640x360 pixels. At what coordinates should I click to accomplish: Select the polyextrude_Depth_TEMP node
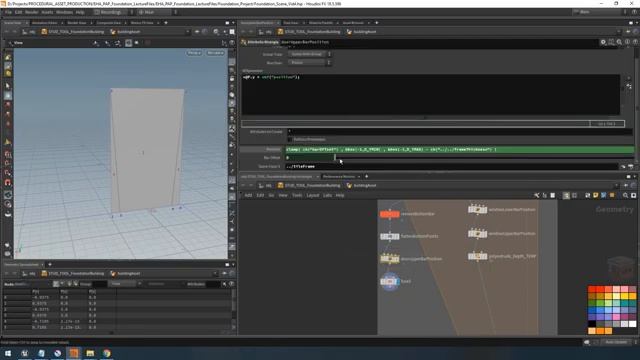[477, 256]
